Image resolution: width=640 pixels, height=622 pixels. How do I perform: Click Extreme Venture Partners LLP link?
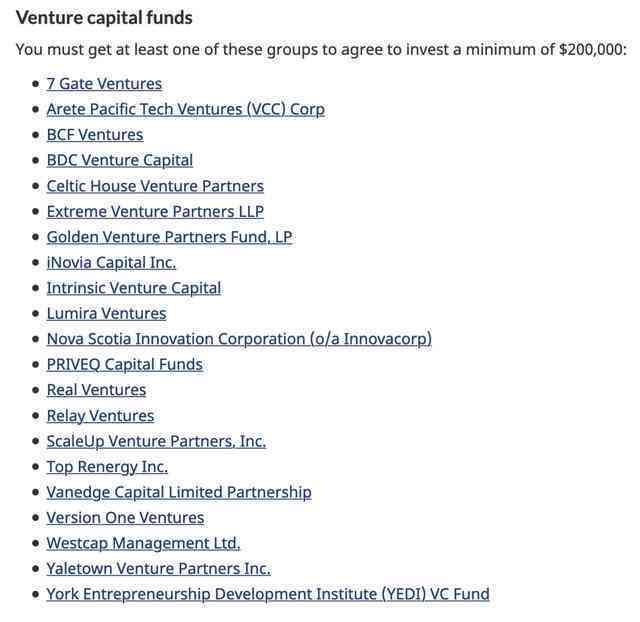155,211
